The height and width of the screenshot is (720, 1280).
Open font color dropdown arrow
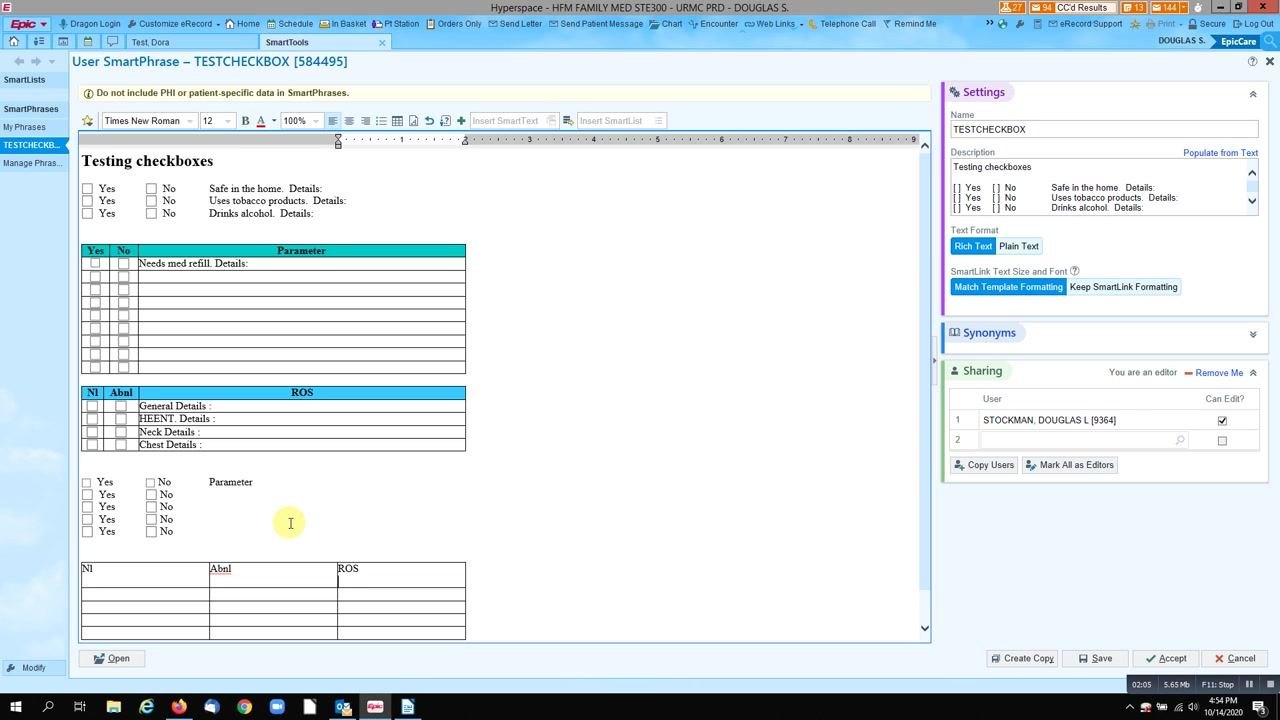274,121
